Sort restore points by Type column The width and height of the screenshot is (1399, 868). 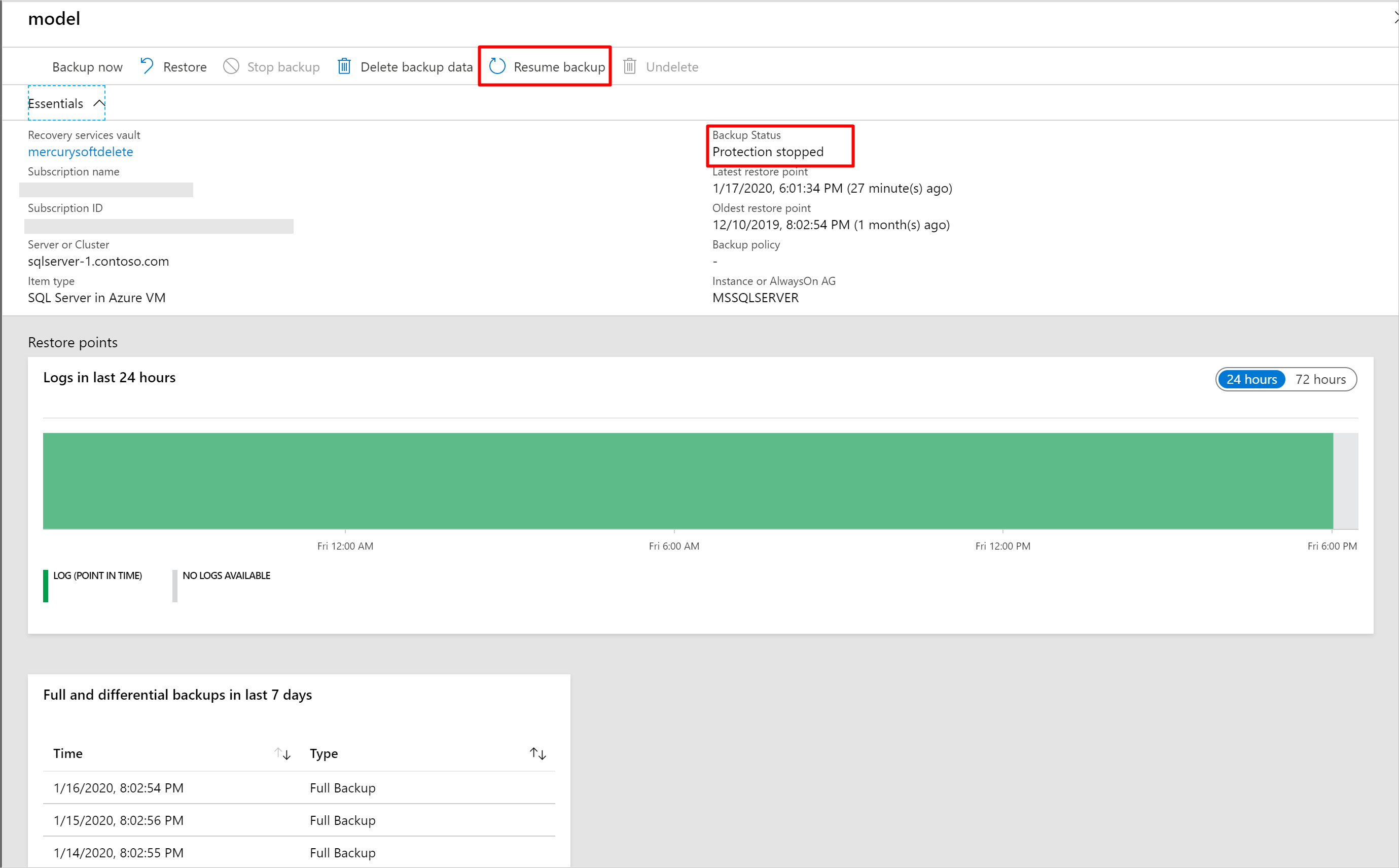538,753
